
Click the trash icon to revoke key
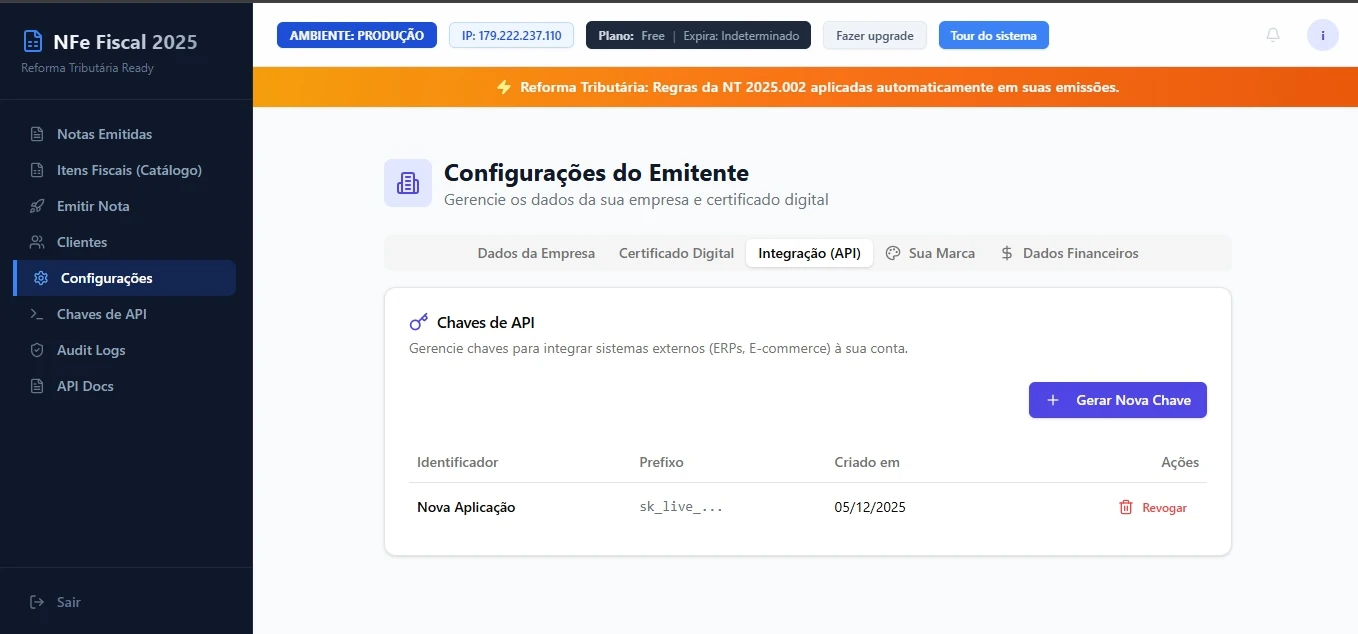(x=1126, y=508)
